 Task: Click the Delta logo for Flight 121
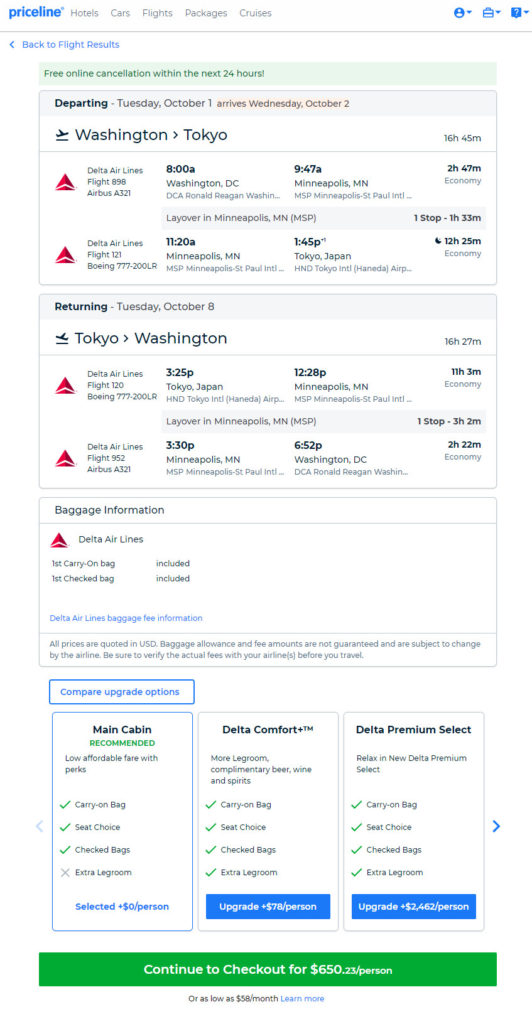(66, 255)
